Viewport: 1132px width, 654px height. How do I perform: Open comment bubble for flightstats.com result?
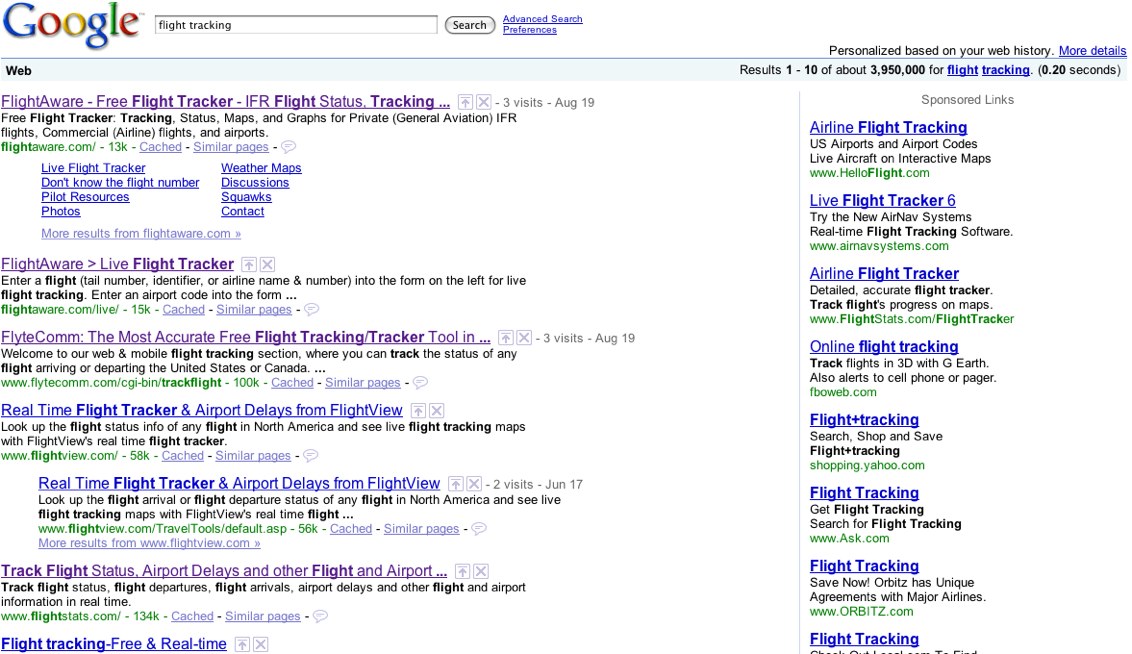320,616
